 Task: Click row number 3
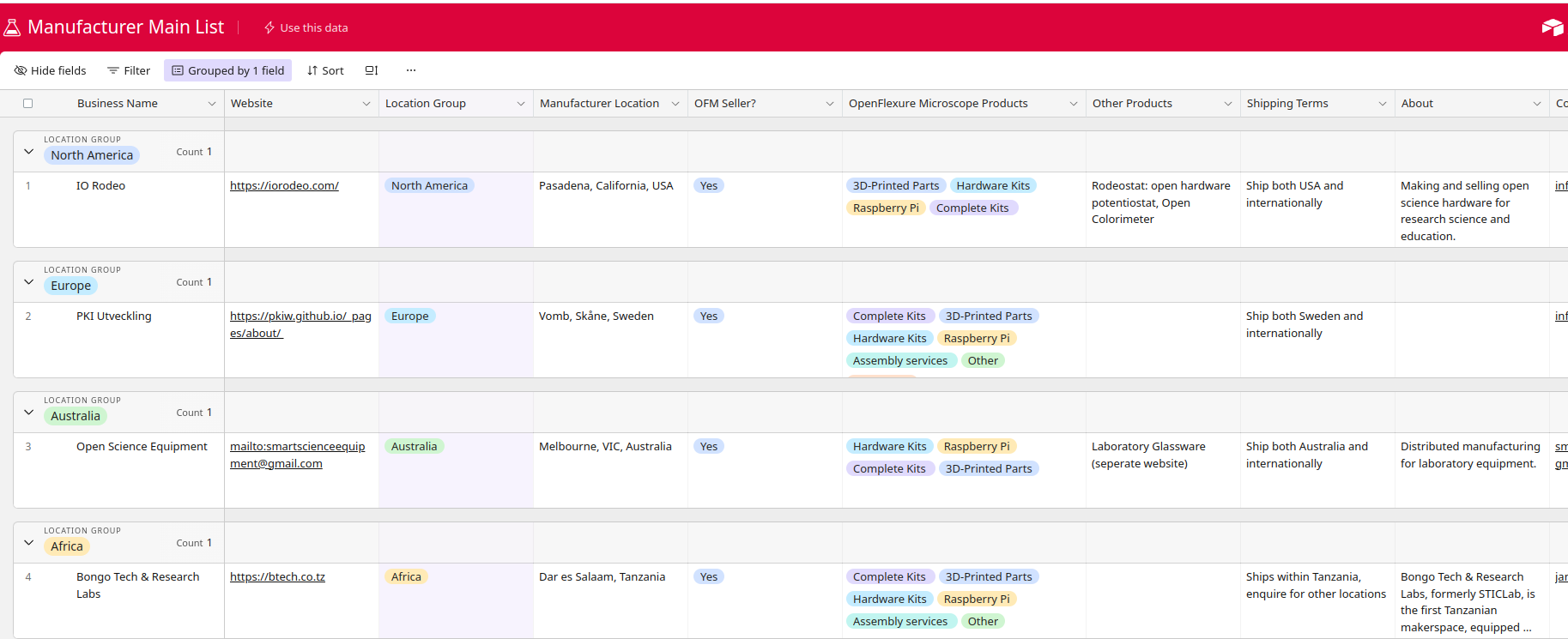coord(28,447)
